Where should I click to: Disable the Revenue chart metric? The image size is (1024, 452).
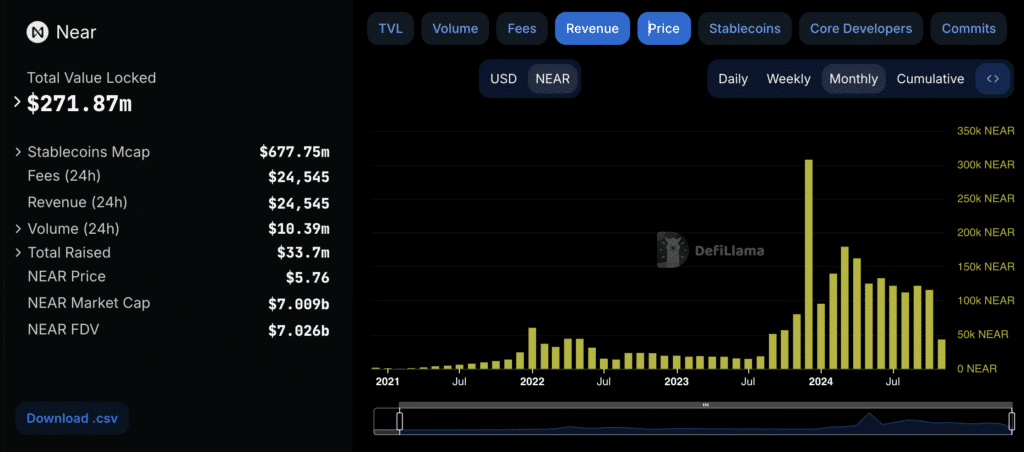(592, 29)
